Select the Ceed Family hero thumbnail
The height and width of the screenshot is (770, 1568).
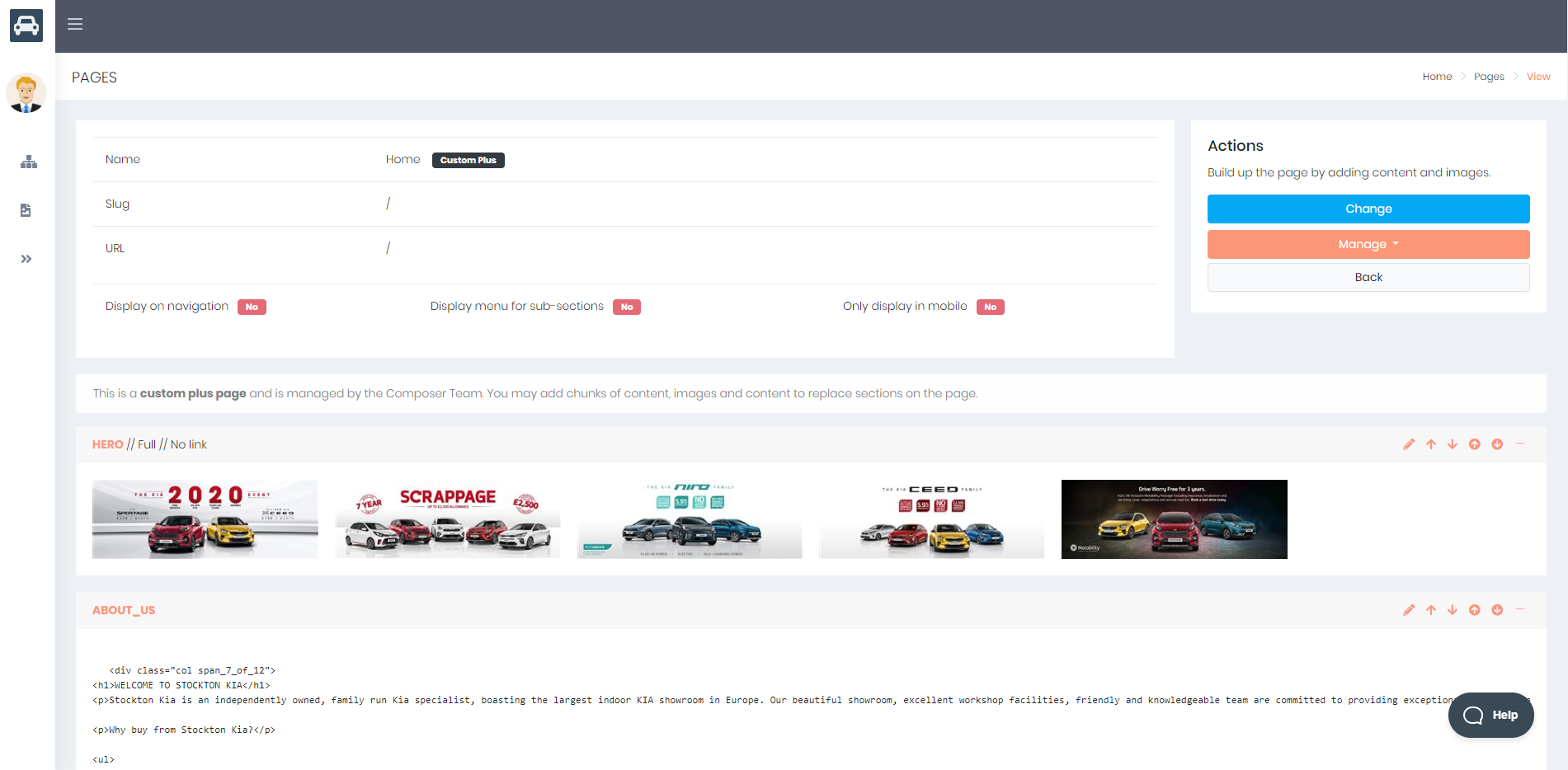click(x=932, y=519)
